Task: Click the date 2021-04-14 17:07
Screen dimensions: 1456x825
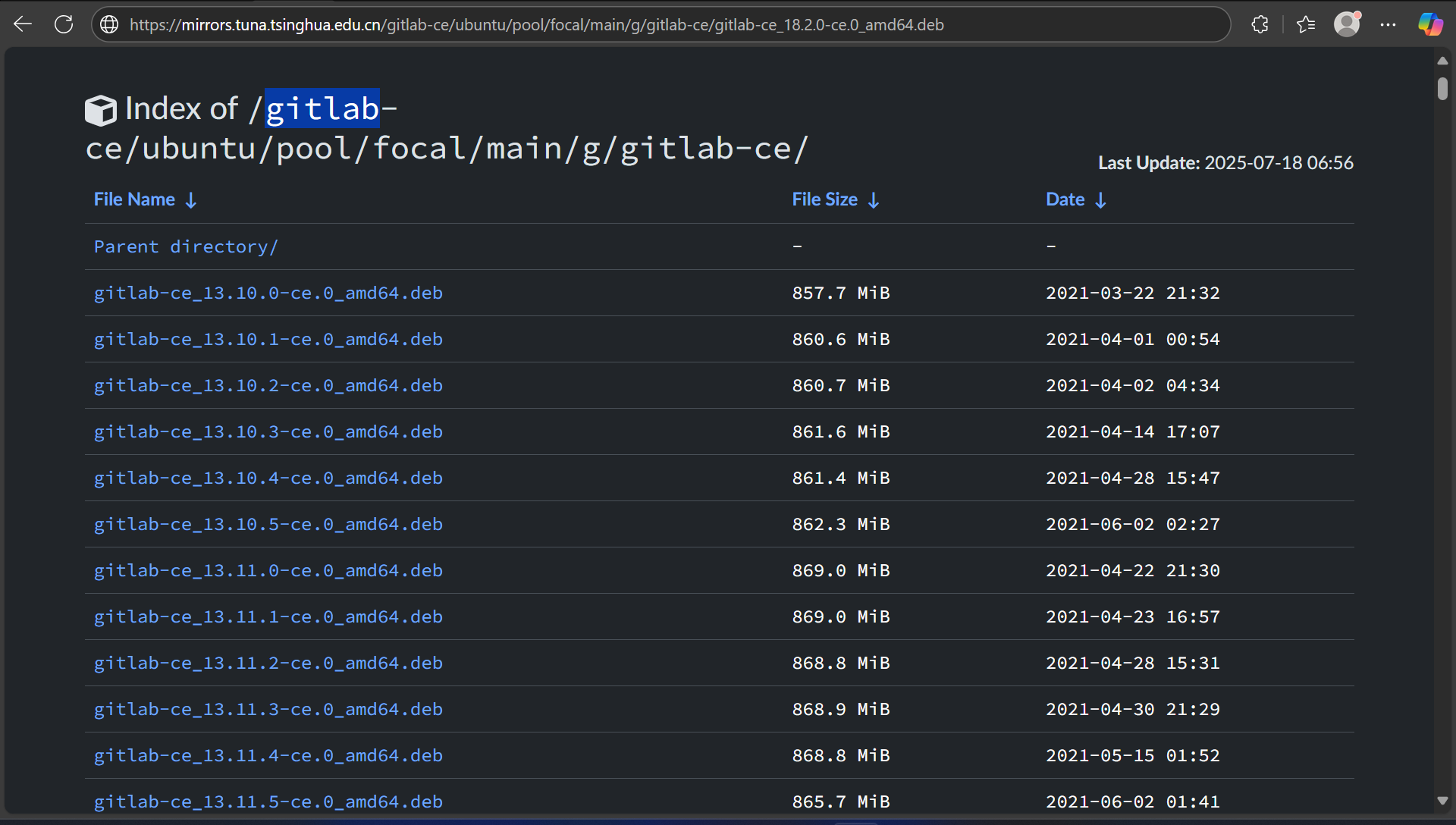Action: pos(1133,431)
